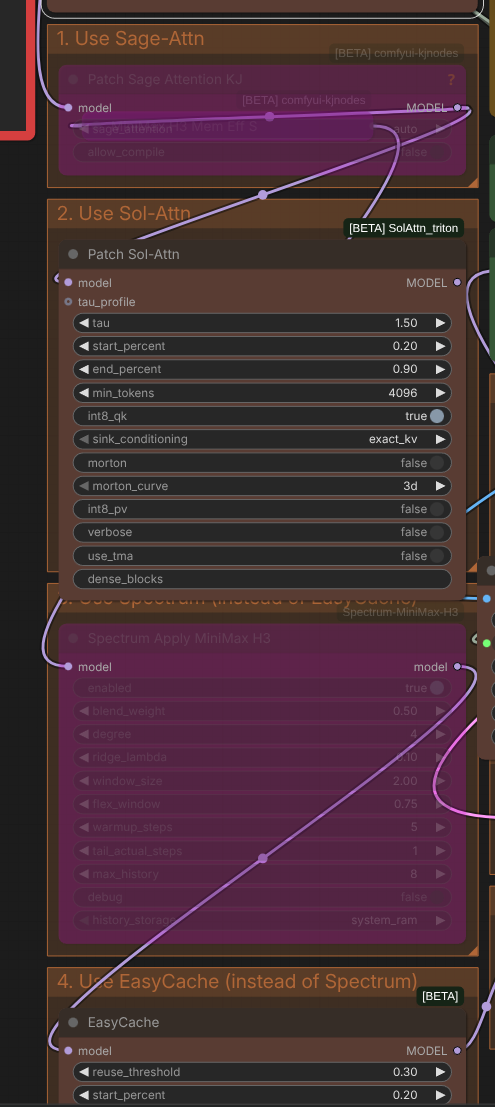This screenshot has height=1107, width=495.
Task: Click the collapse dot on Patch Sage Attention KJ node
Action: (x=73, y=79)
